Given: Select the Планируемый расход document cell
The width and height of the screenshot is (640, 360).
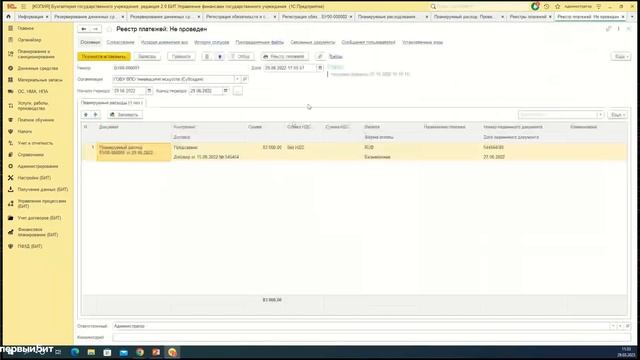Looking at the screenshot, I should point(133,152).
